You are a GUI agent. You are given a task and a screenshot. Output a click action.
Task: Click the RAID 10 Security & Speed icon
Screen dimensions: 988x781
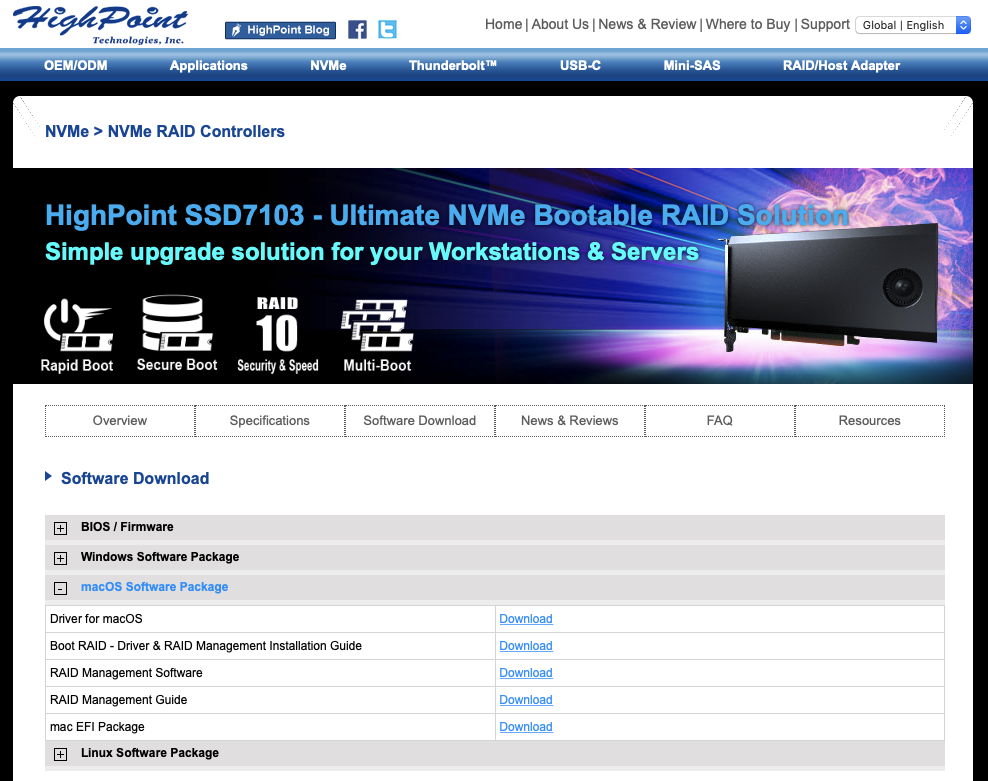pyautogui.click(x=277, y=324)
